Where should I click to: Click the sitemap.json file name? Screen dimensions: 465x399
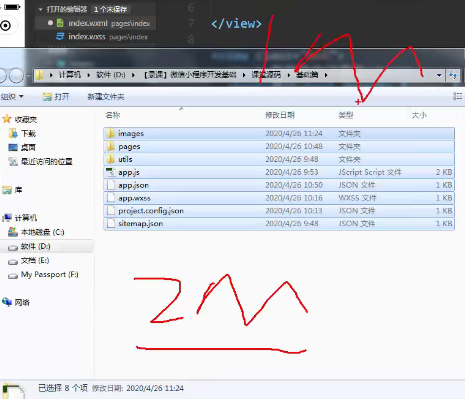pyautogui.click(x=141, y=223)
